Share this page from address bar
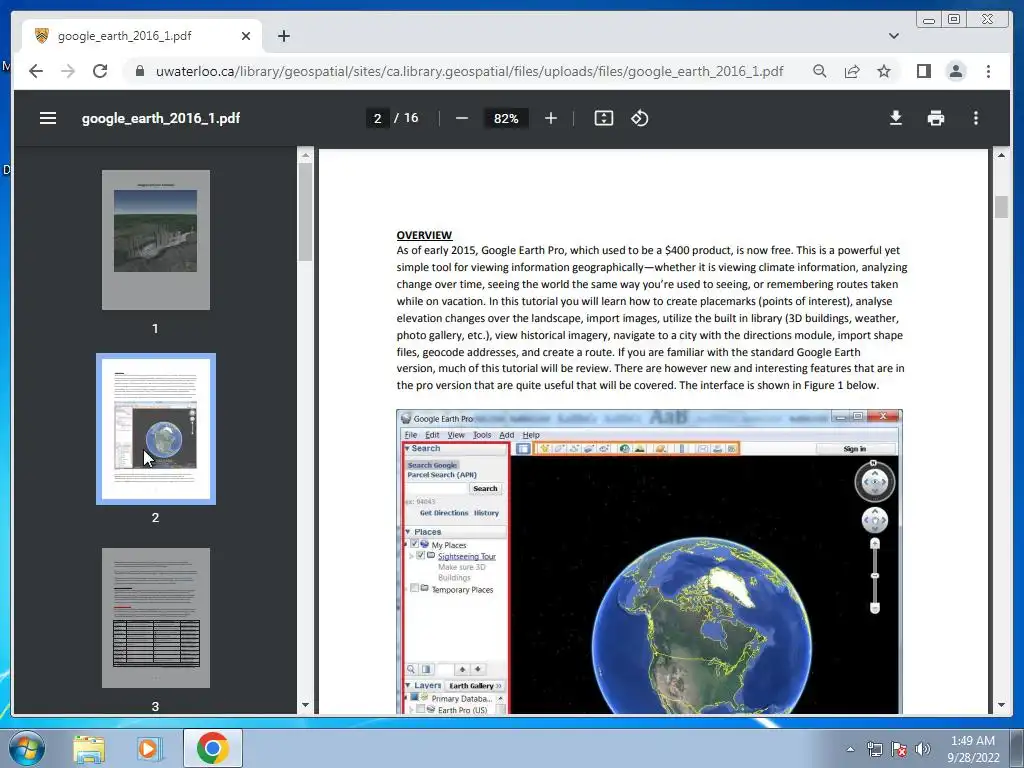The width and height of the screenshot is (1024, 768). 852,71
